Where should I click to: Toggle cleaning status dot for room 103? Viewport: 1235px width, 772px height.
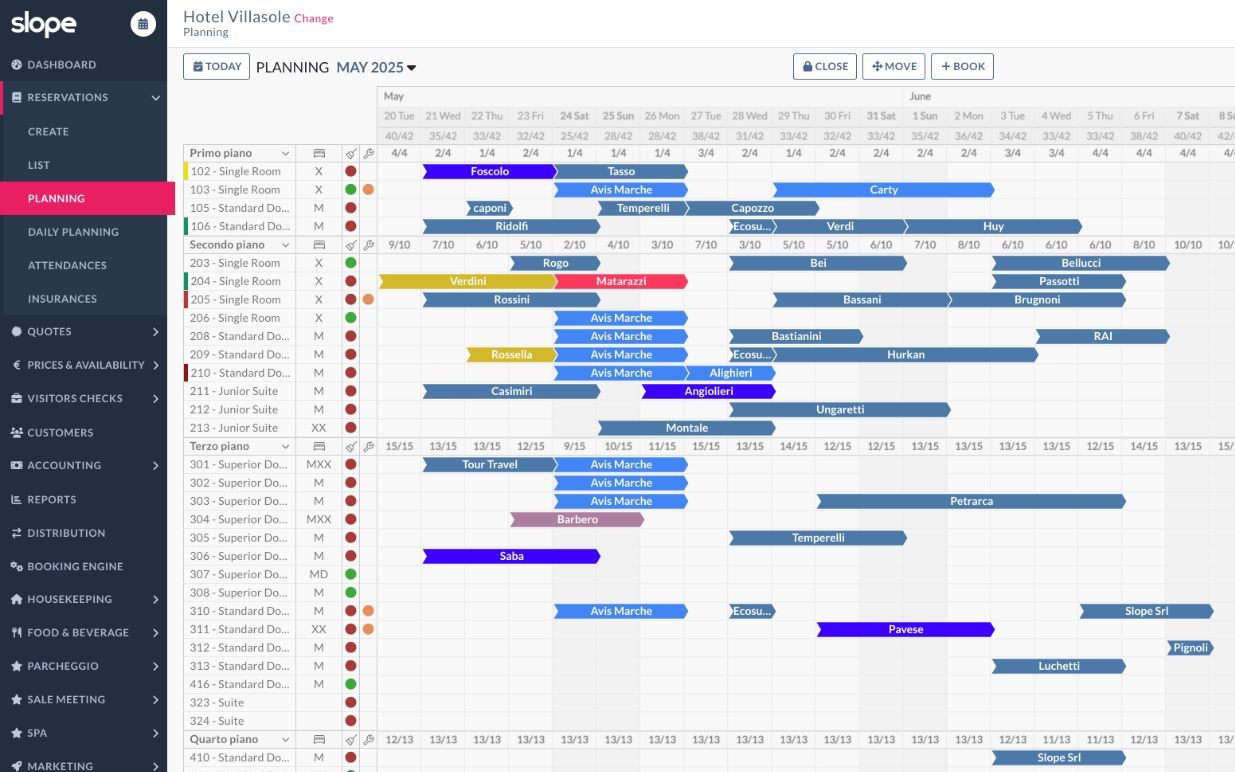pyautogui.click(x=351, y=190)
